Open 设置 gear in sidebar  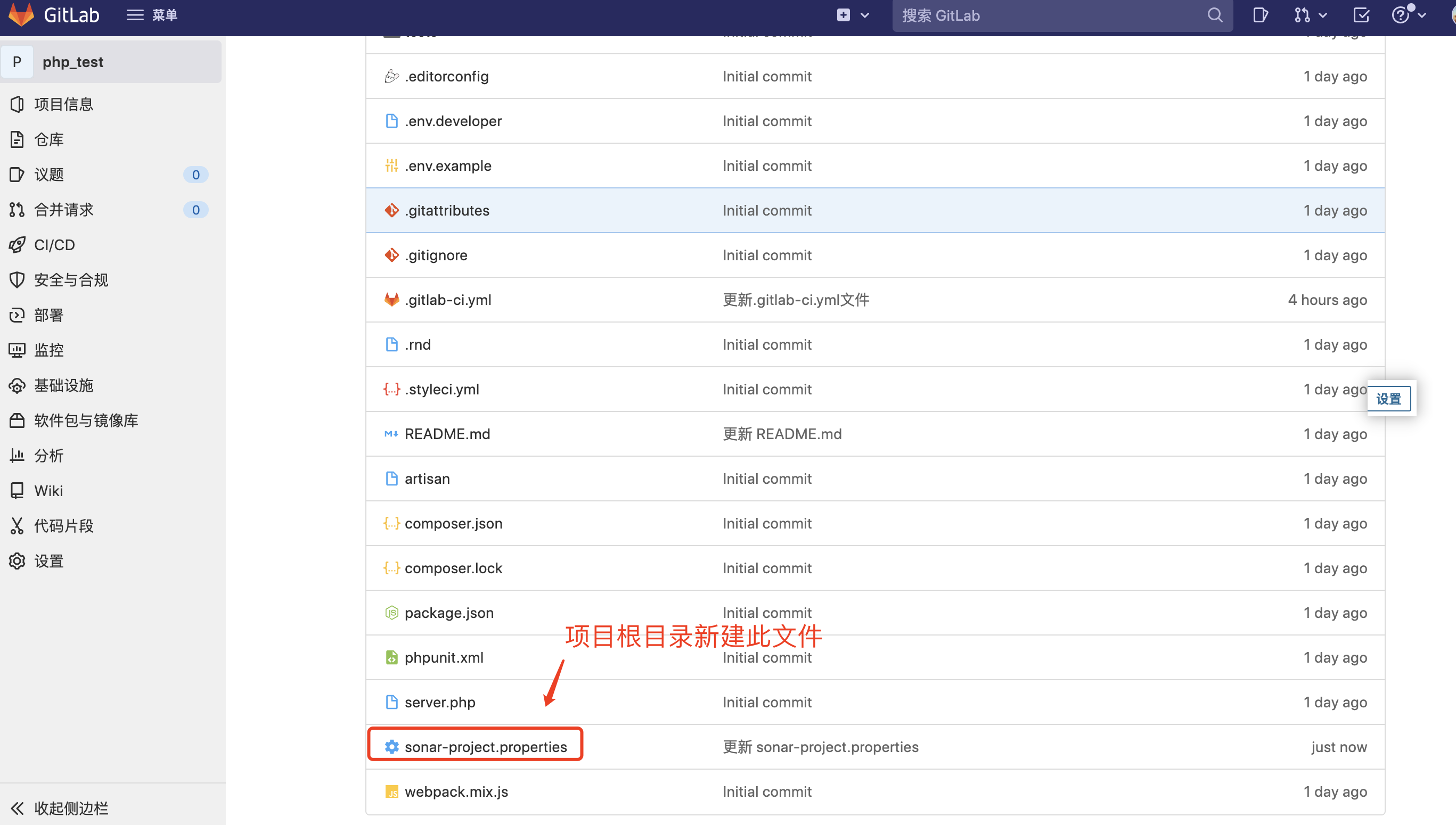(x=49, y=561)
